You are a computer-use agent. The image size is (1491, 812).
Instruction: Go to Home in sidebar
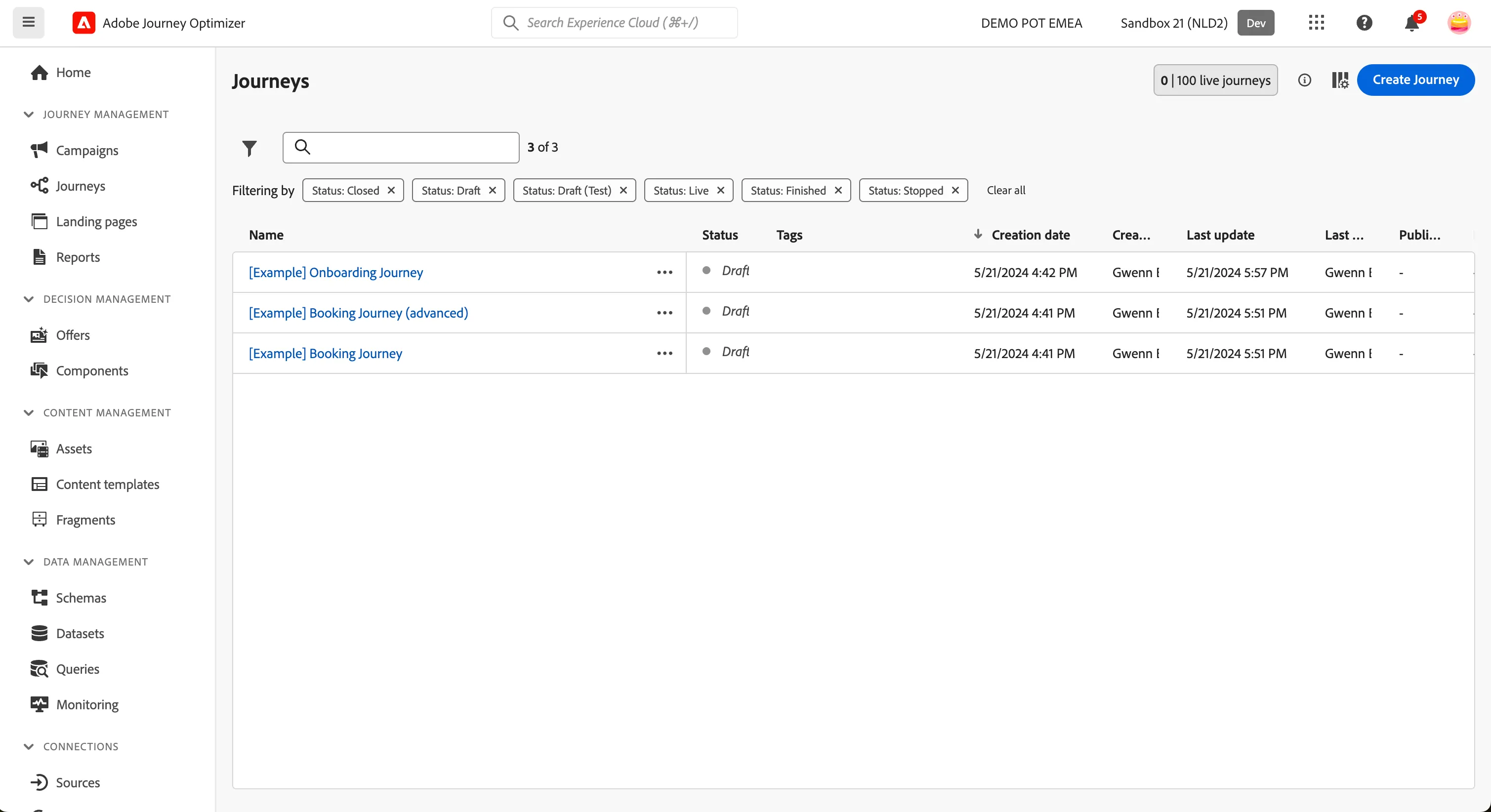click(61, 72)
